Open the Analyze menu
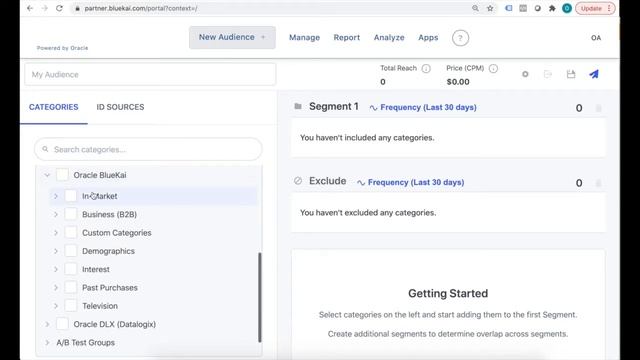This screenshot has width=640, height=360. [389, 38]
